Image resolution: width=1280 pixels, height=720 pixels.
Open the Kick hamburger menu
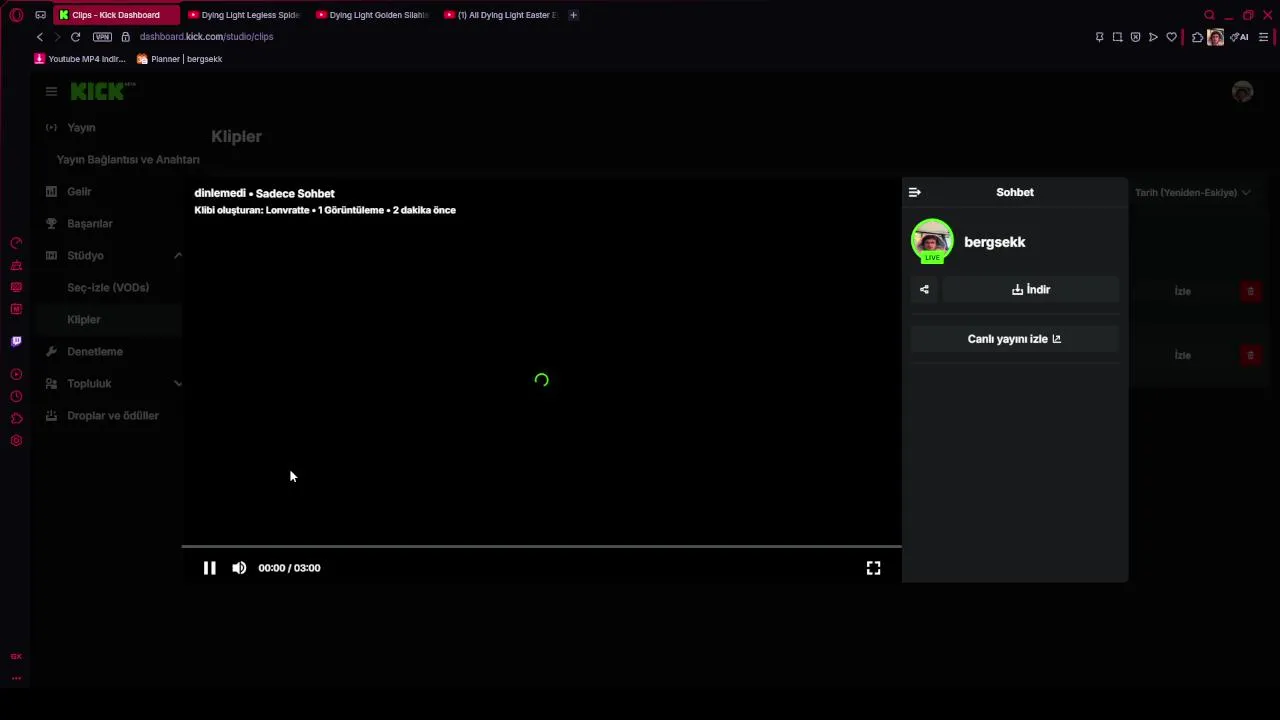click(51, 91)
